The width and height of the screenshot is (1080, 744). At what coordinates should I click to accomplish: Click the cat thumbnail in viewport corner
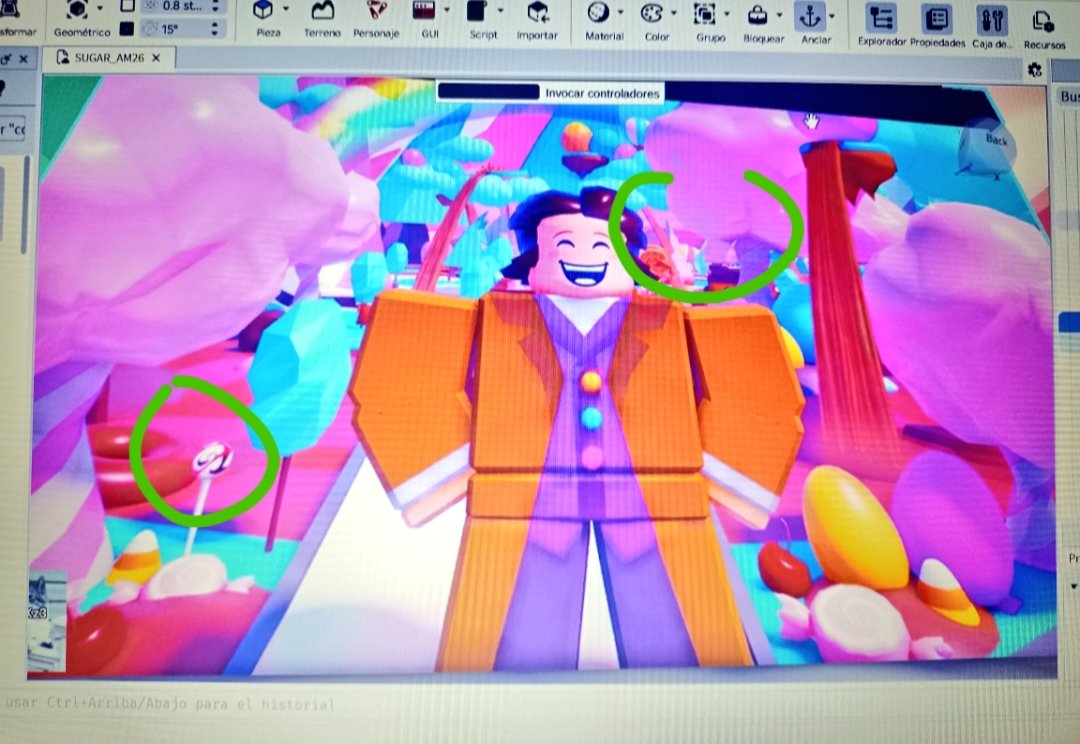pyautogui.click(x=46, y=621)
